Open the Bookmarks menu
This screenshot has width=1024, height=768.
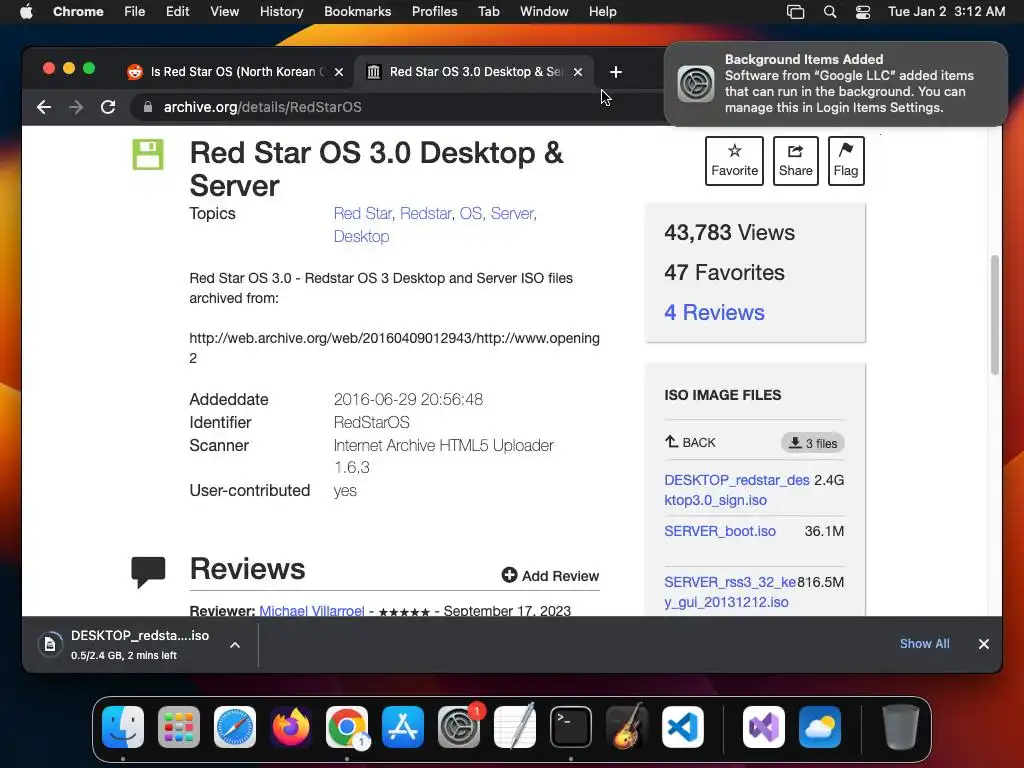(x=357, y=12)
